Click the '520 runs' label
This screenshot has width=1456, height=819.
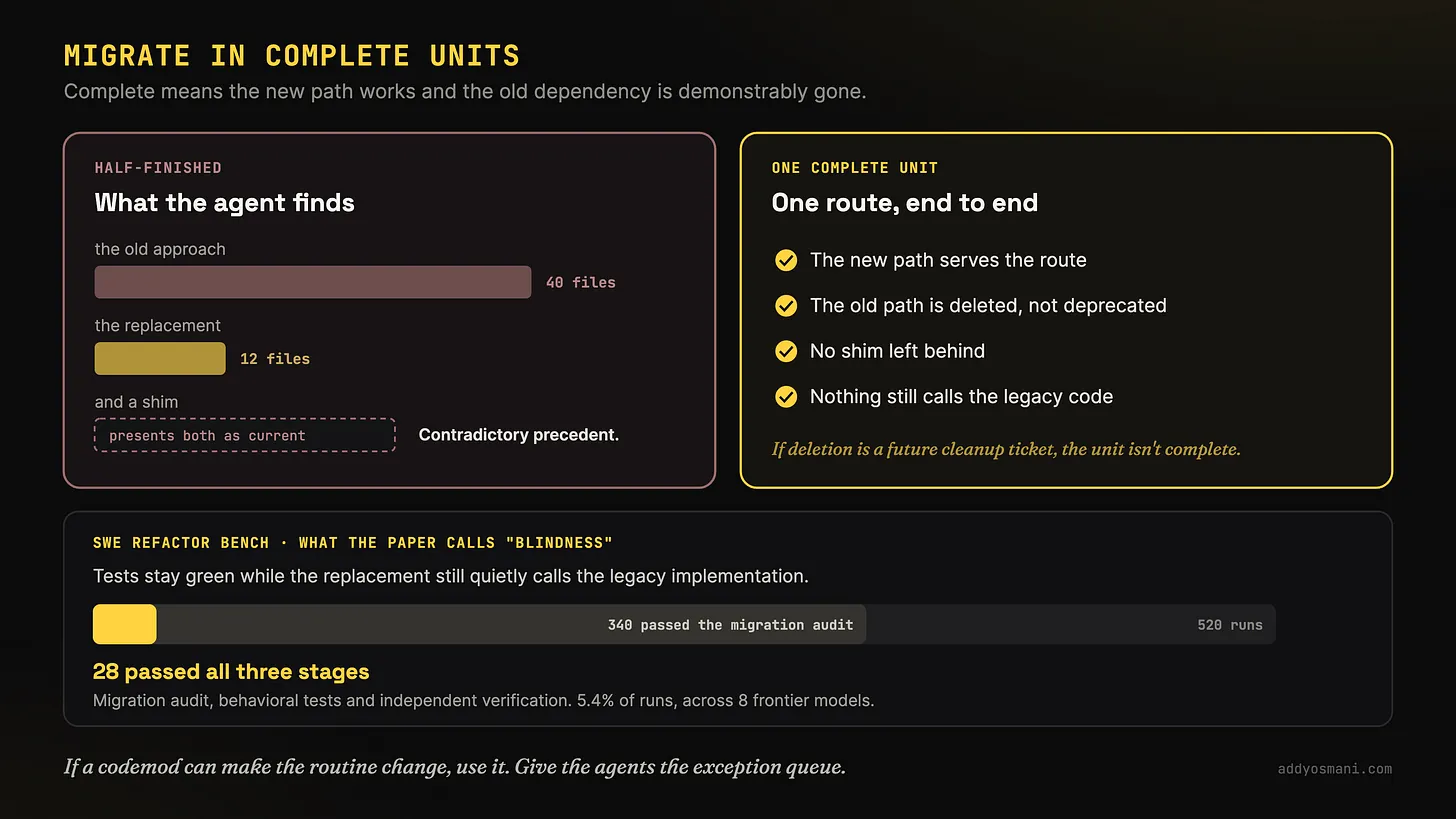[x=1230, y=625]
